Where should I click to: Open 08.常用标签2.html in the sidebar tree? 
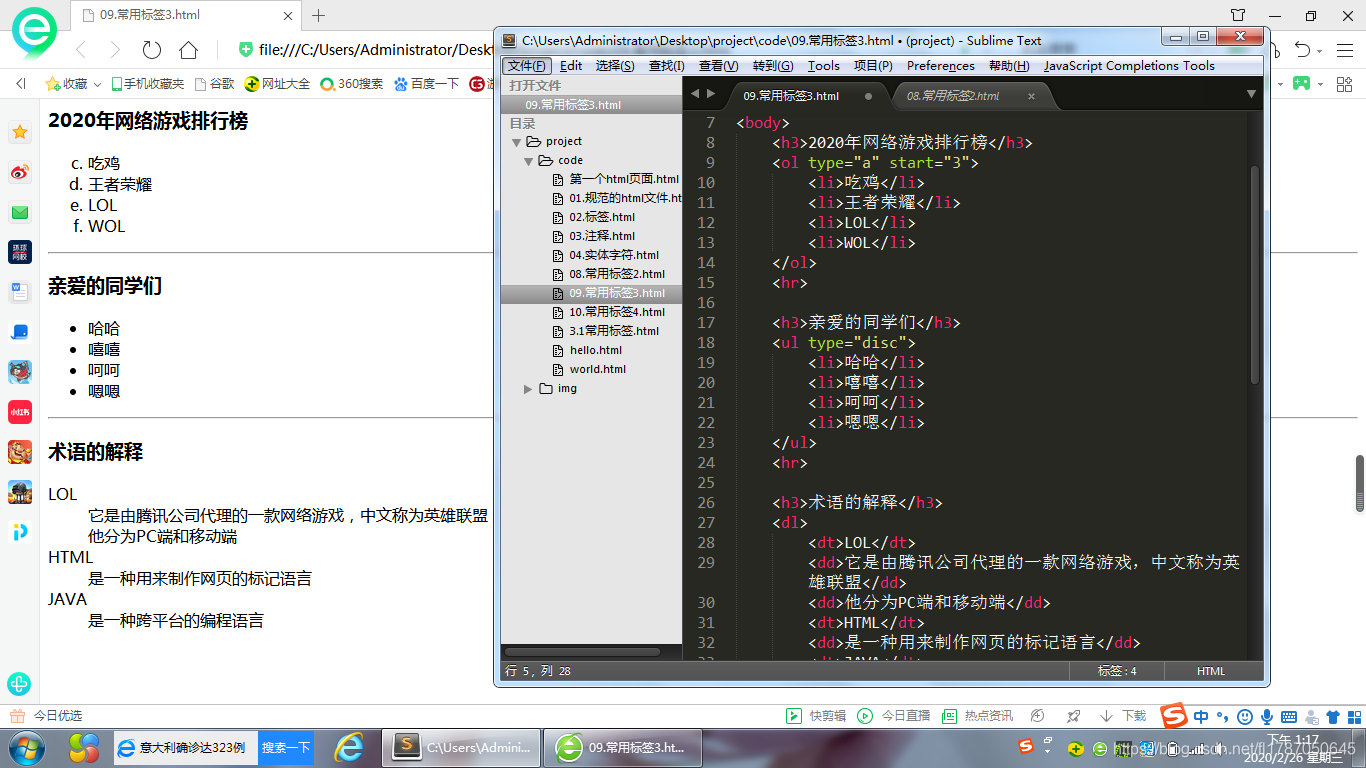(x=617, y=274)
